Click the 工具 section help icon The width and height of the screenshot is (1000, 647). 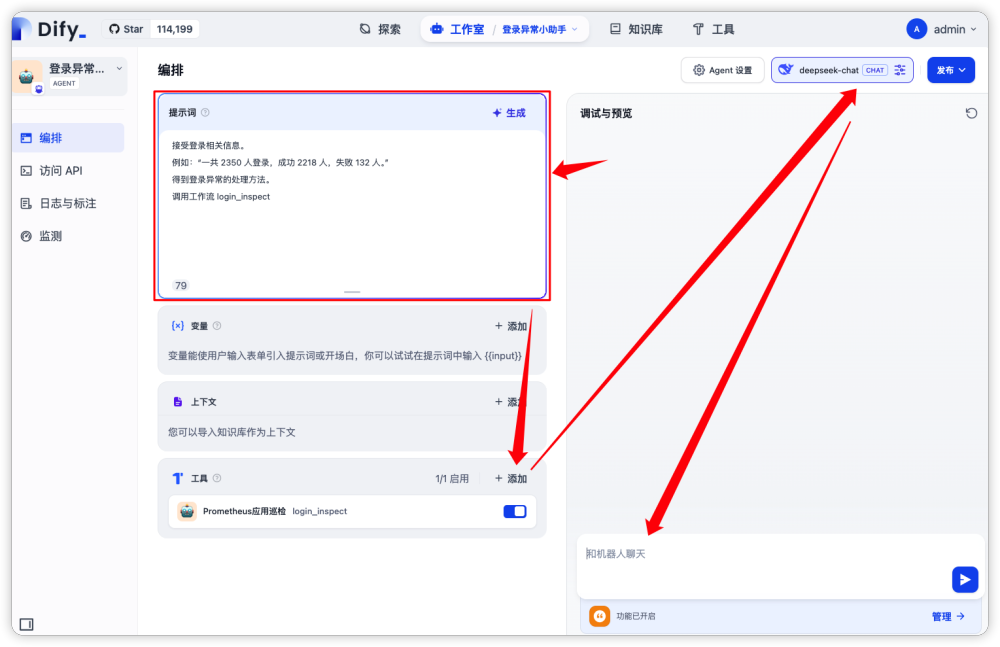coord(217,478)
